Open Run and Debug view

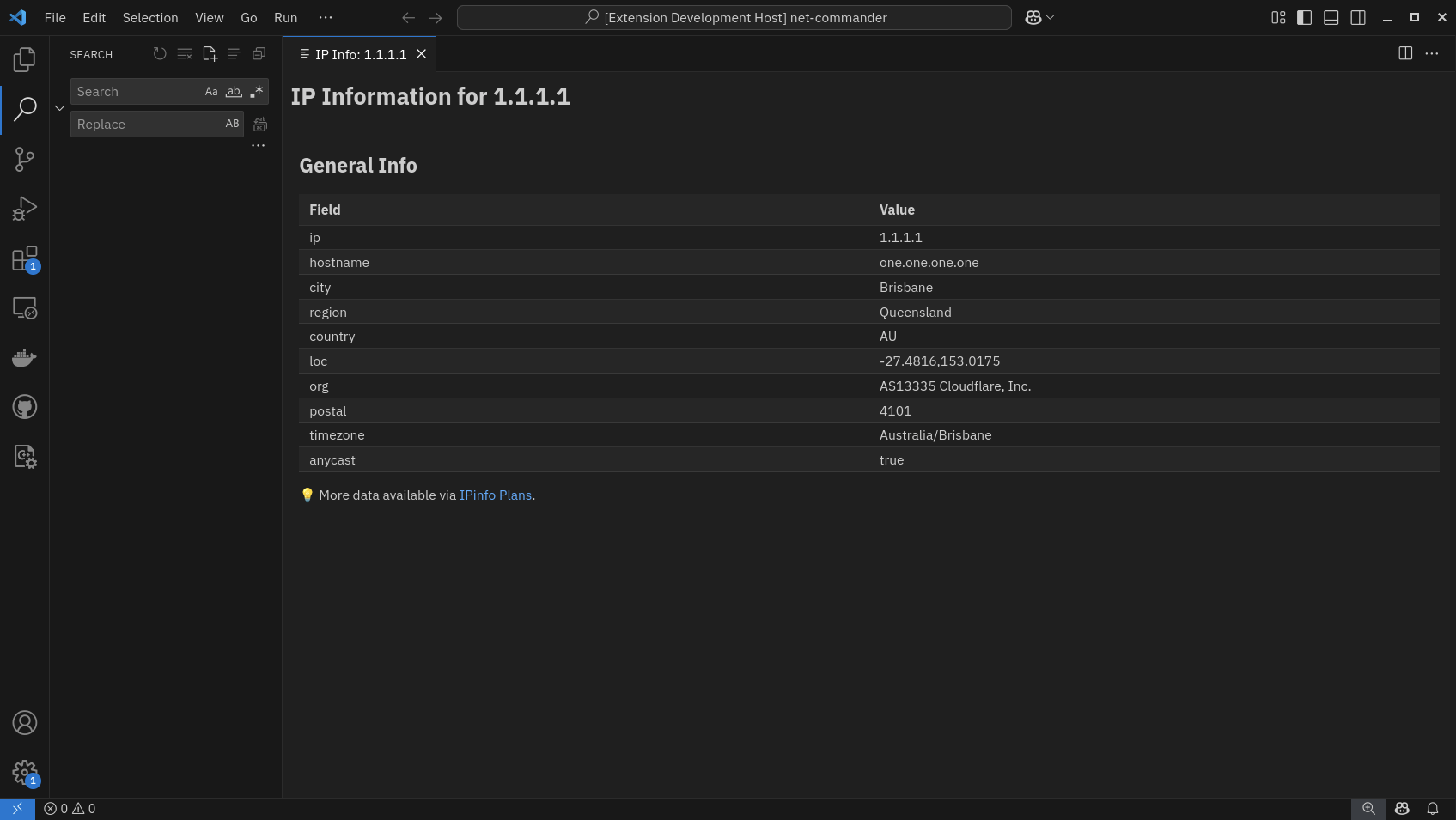[x=25, y=209]
